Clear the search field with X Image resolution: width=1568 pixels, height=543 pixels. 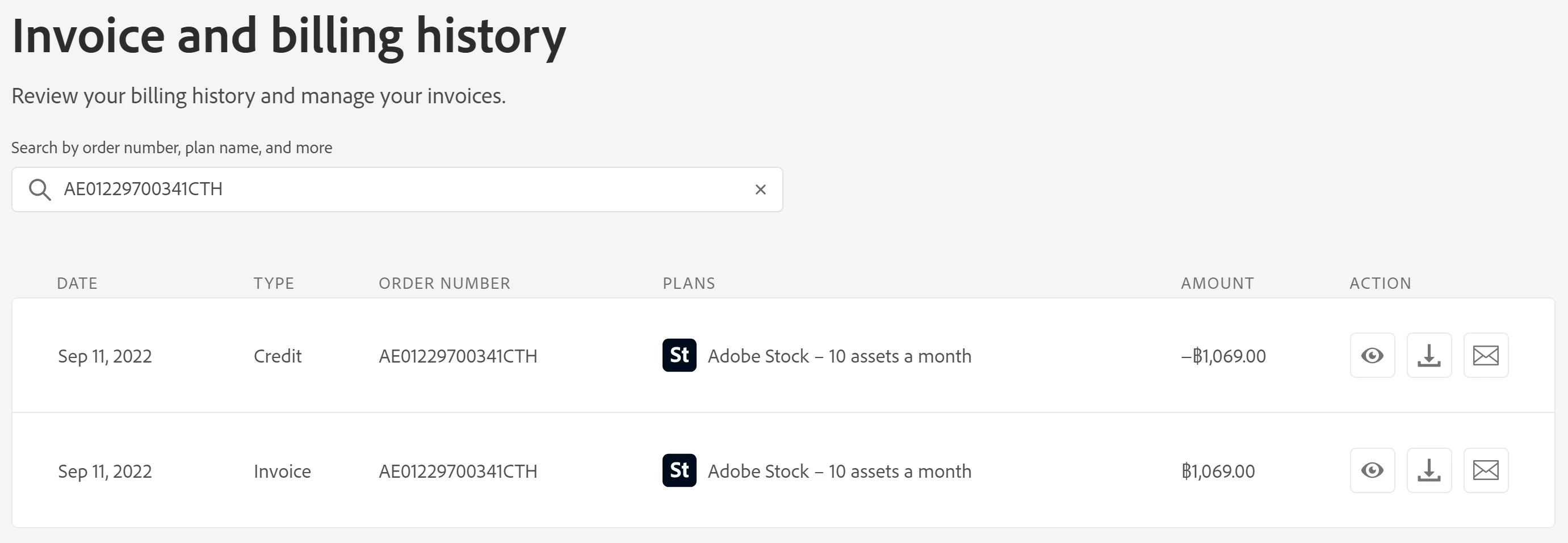click(x=760, y=190)
